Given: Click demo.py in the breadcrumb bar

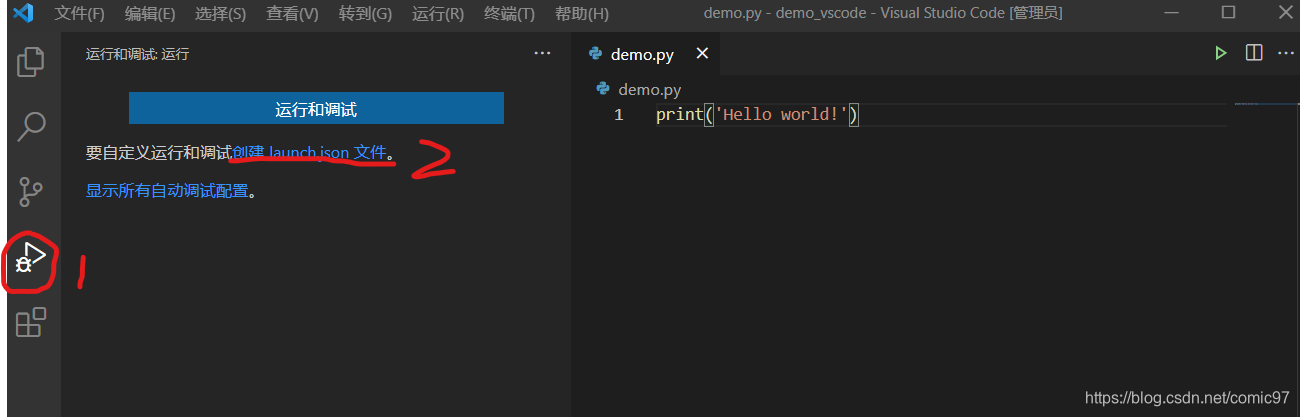Looking at the screenshot, I should (x=650, y=89).
